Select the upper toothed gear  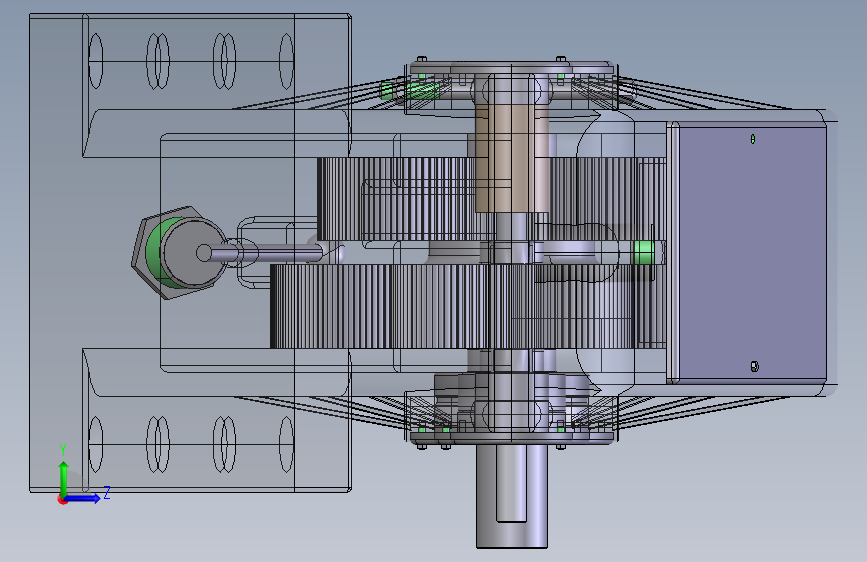point(398,199)
